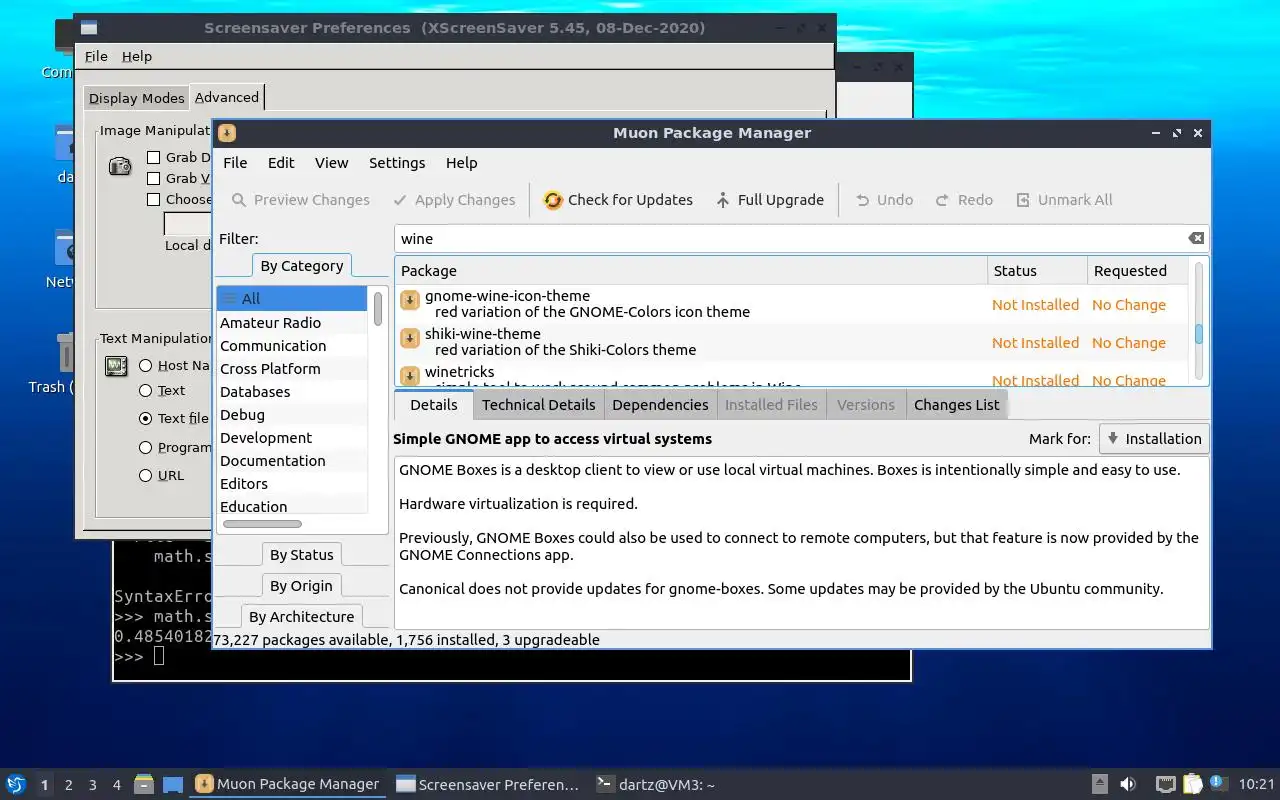Image resolution: width=1280 pixels, height=800 pixels.
Task: Switch to workspace 2
Action: 69,785
